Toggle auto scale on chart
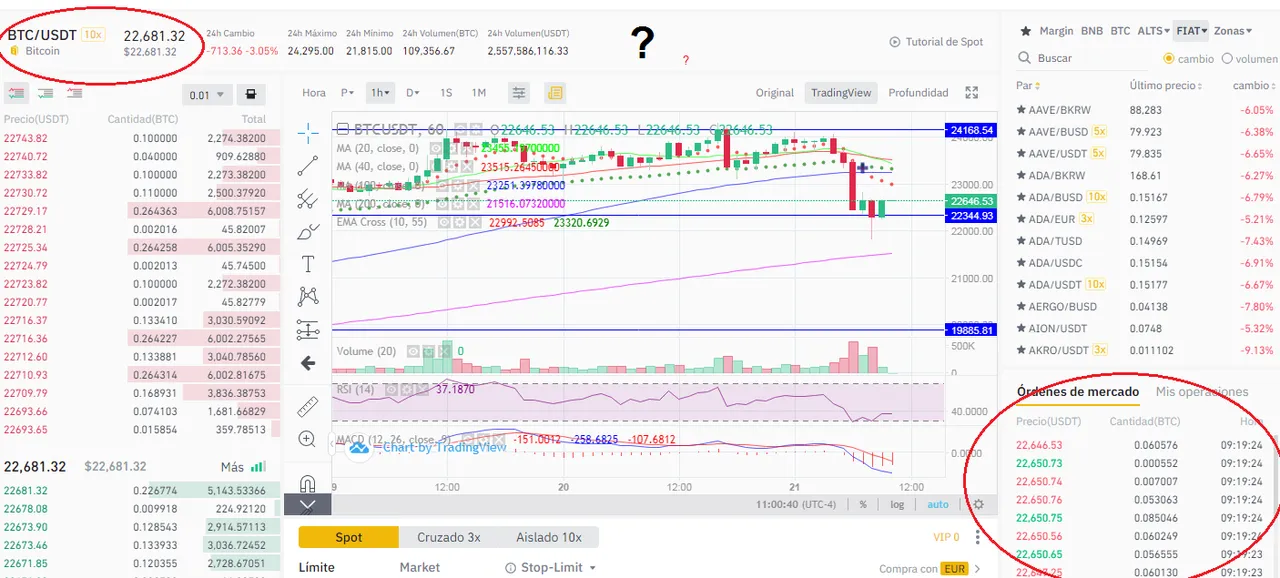1280x578 pixels. (x=937, y=505)
